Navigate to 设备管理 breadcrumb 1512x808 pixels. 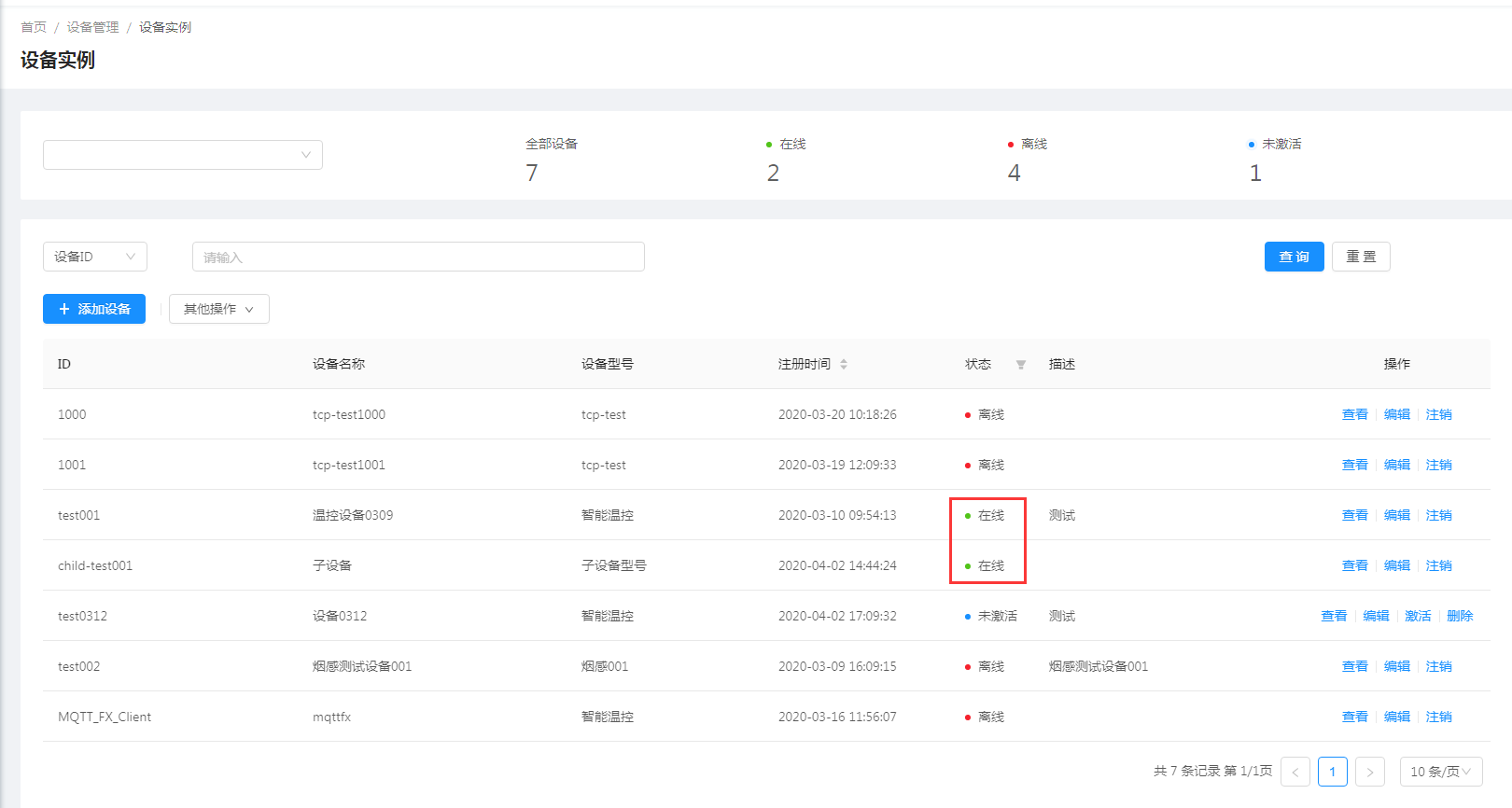(x=92, y=27)
